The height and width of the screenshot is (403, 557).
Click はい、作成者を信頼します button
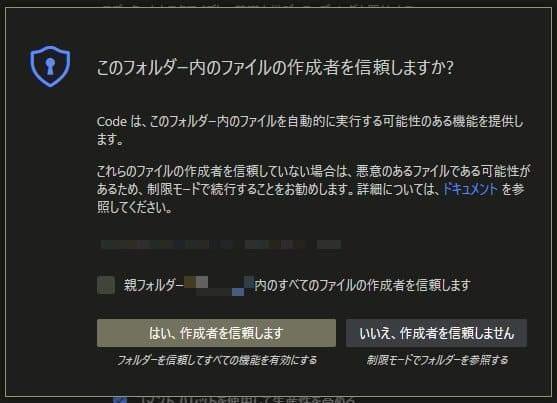pyautogui.click(x=216, y=333)
